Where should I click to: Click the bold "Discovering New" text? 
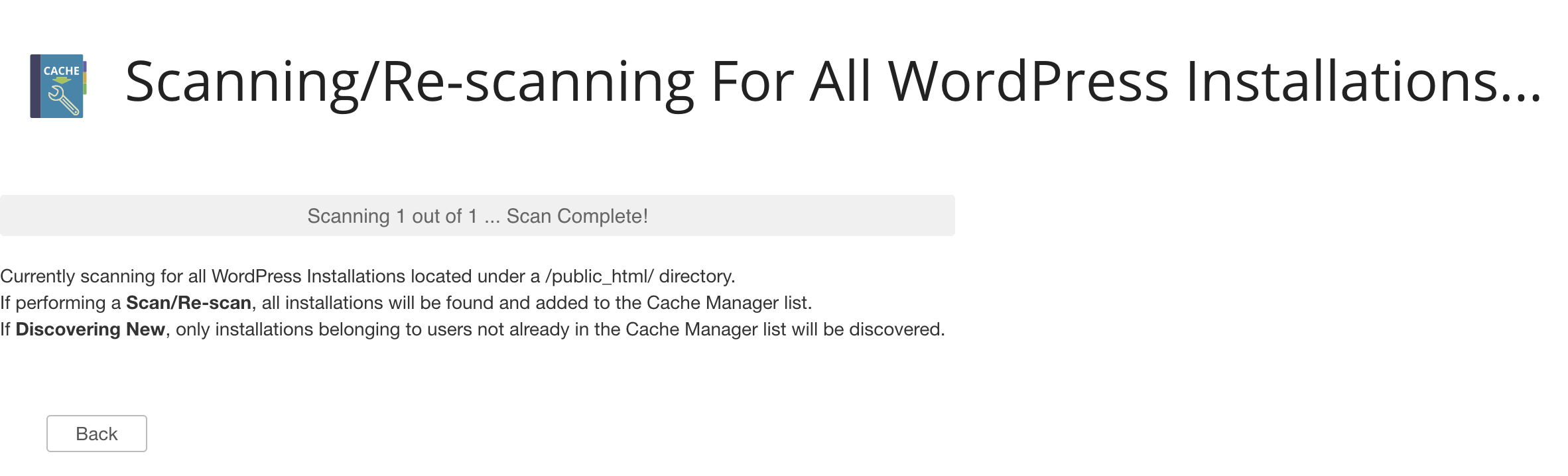tap(90, 329)
